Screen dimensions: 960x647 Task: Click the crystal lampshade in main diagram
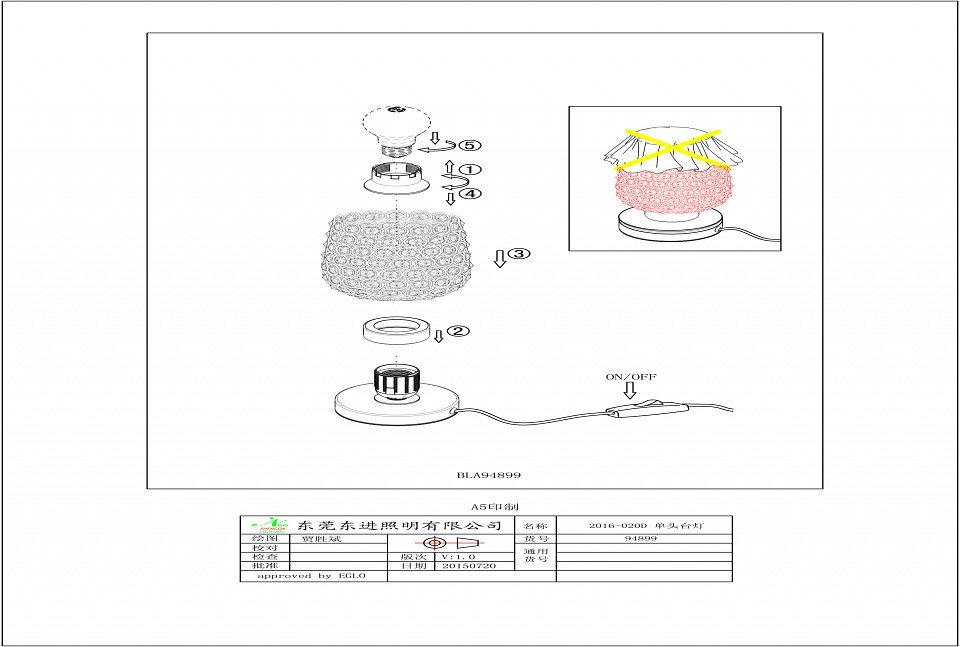pos(396,250)
